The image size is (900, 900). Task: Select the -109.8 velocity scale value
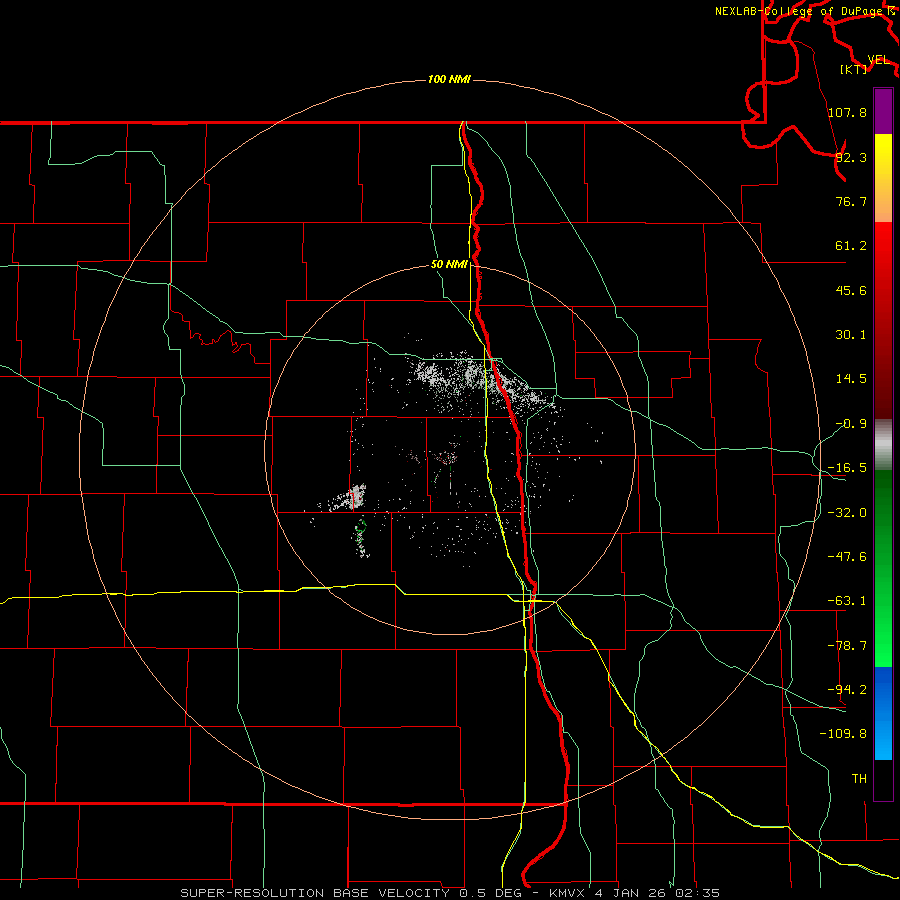843,734
